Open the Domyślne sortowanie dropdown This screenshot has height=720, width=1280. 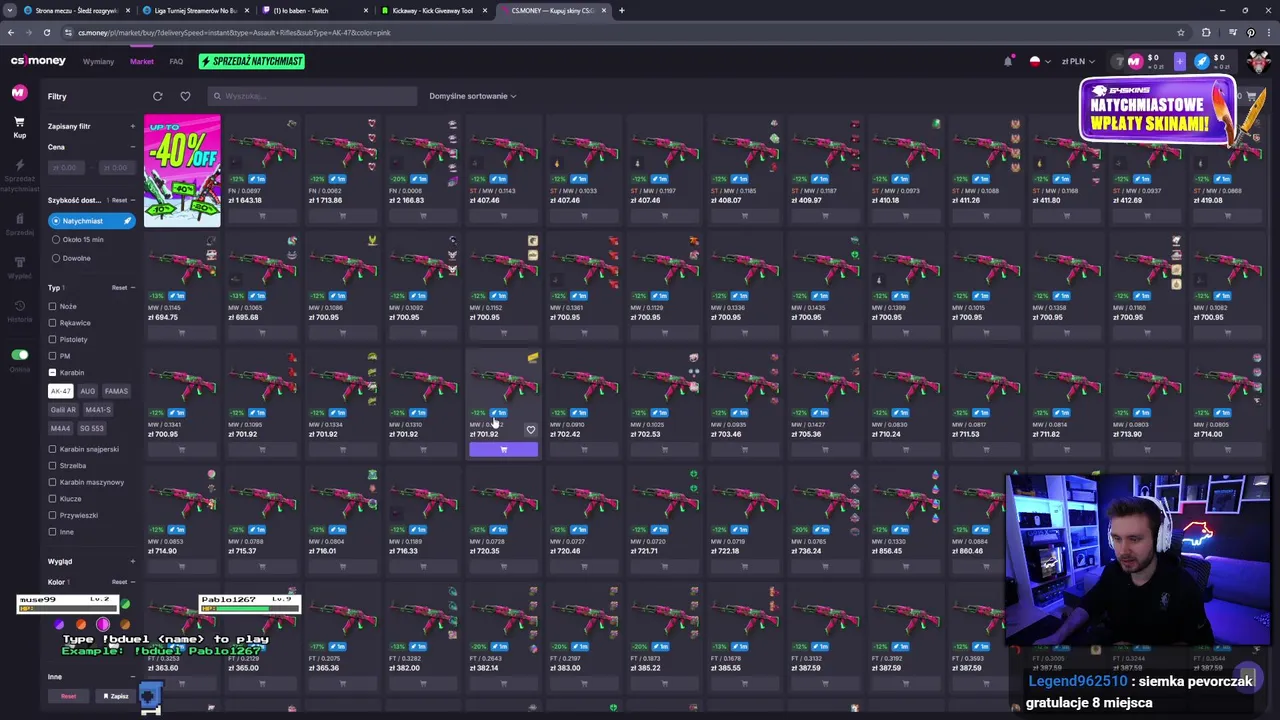coord(472,96)
